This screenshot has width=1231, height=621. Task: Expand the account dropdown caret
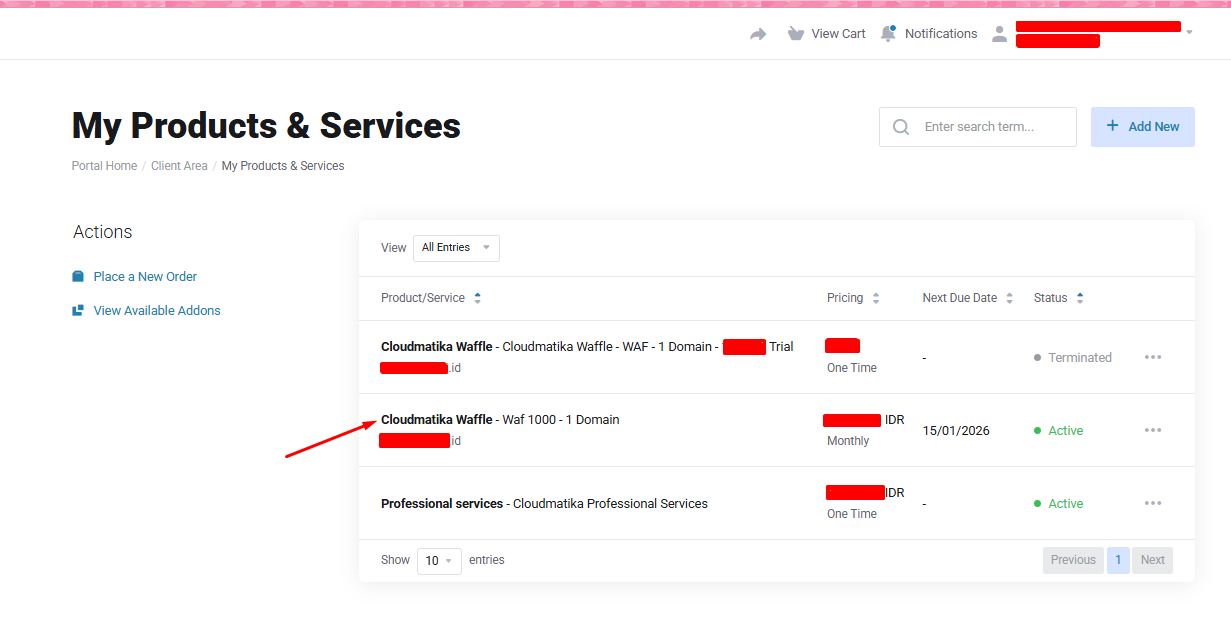click(x=1189, y=33)
